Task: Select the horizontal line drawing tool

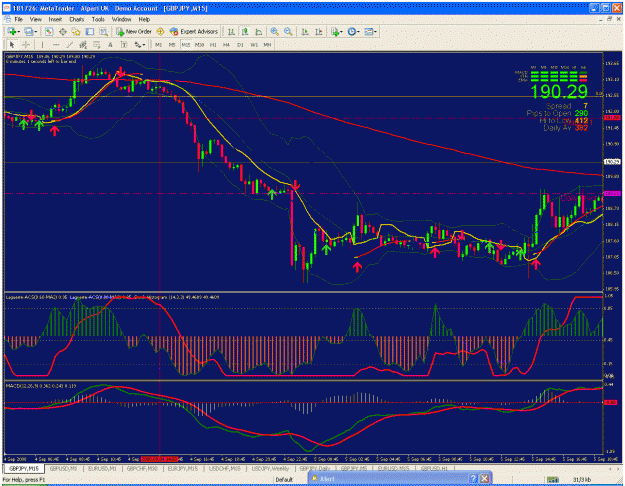Action: pos(56,45)
